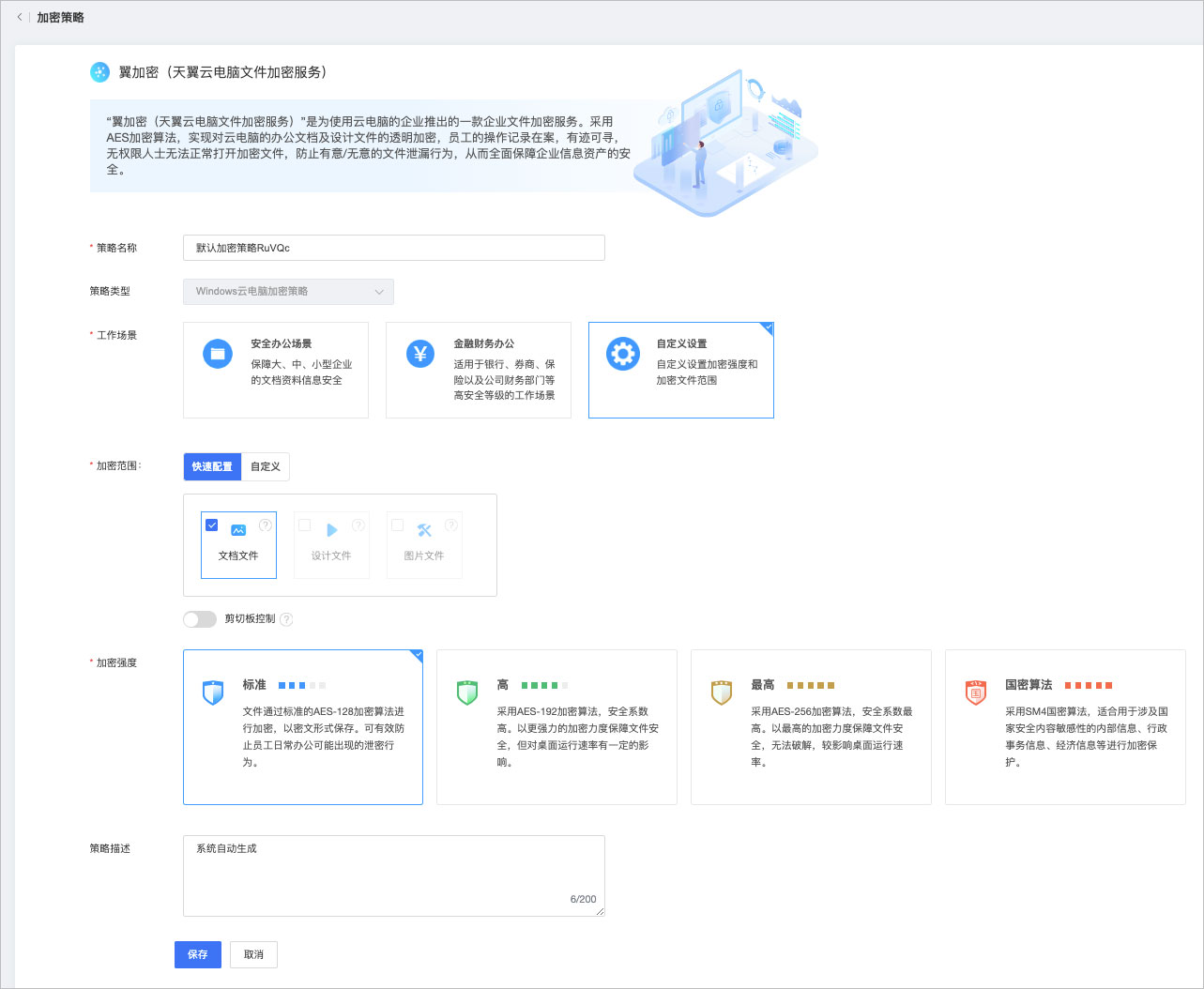Open help tooltip icon for 设计文件
The image size is (1204, 989).
point(358,525)
